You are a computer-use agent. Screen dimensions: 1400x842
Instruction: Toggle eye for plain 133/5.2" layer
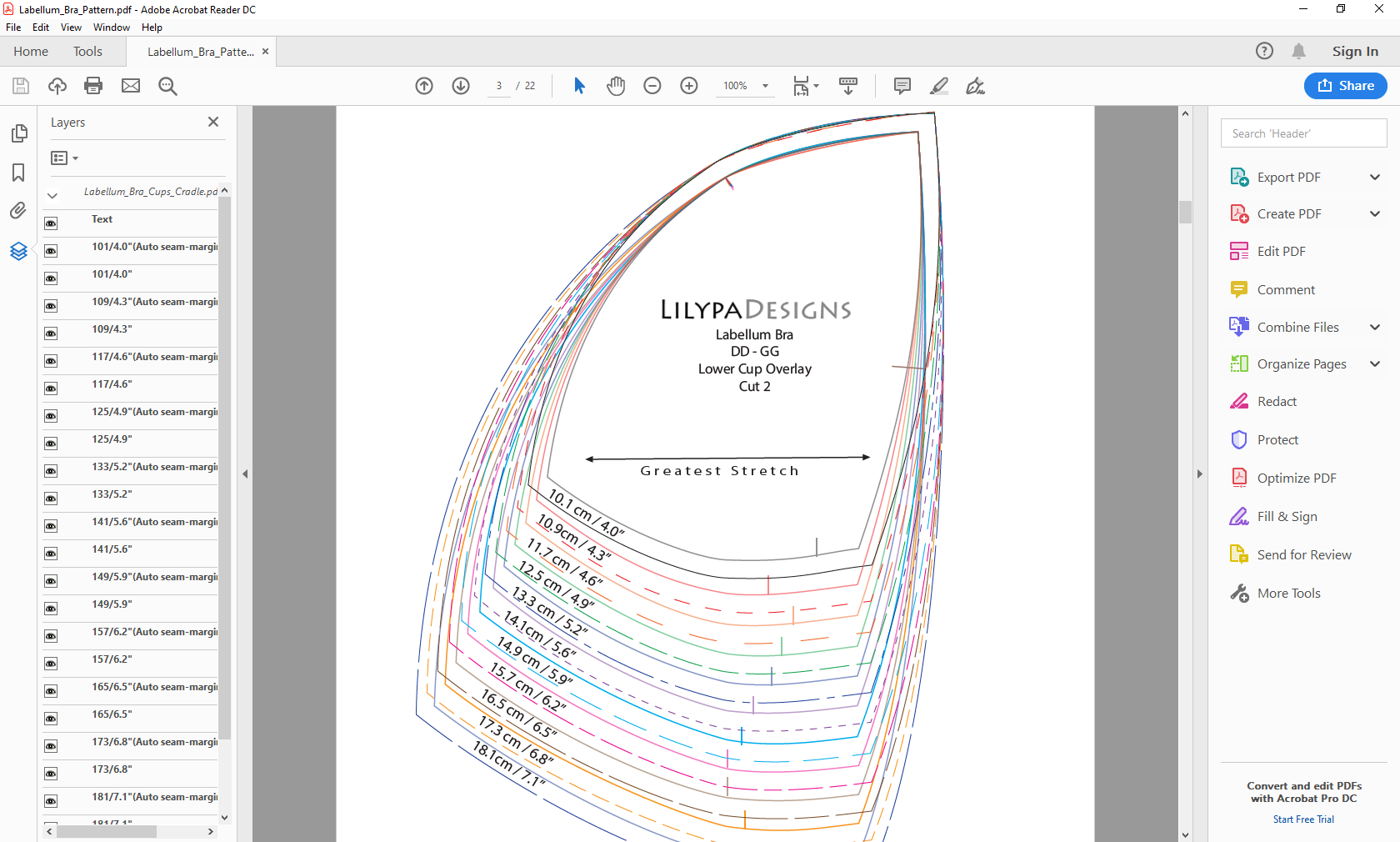pyautogui.click(x=51, y=499)
